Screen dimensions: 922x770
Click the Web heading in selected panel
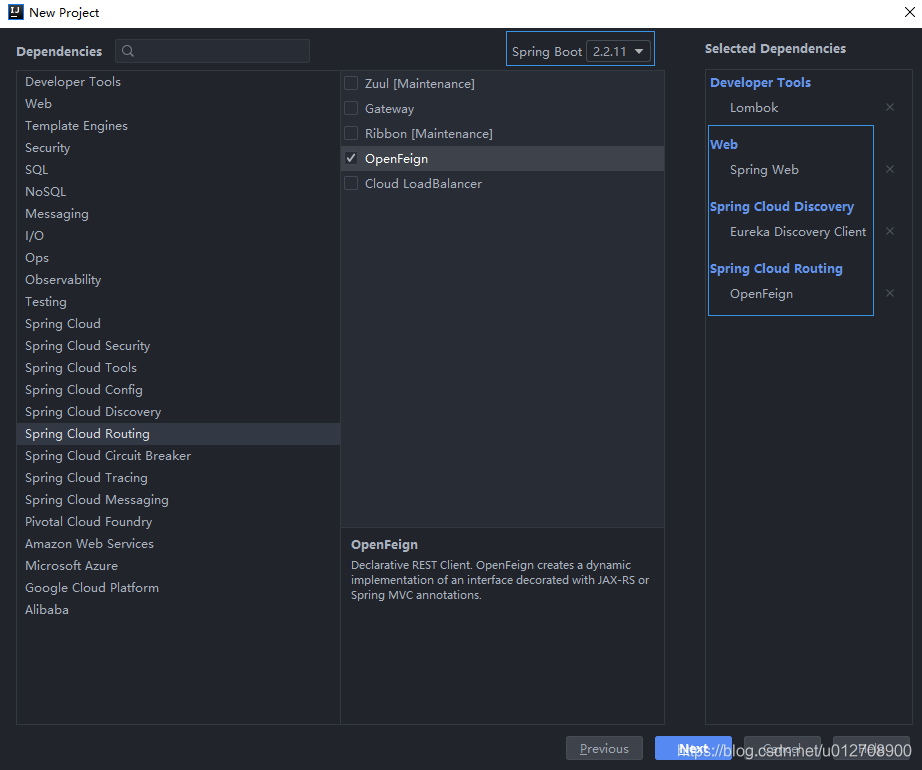click(x=723, y=145)
